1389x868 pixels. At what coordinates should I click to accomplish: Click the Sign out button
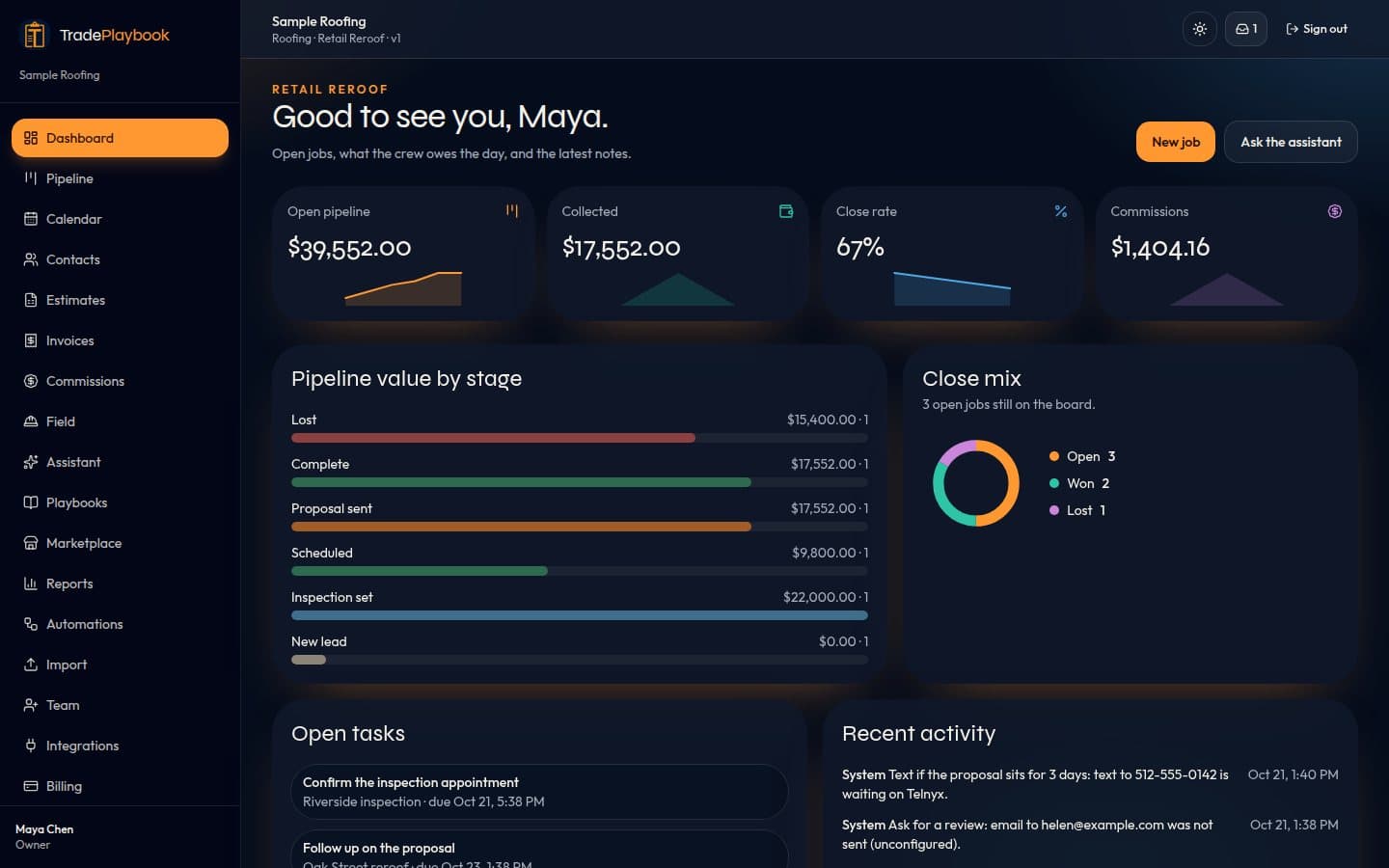(x=1317, y=29)
